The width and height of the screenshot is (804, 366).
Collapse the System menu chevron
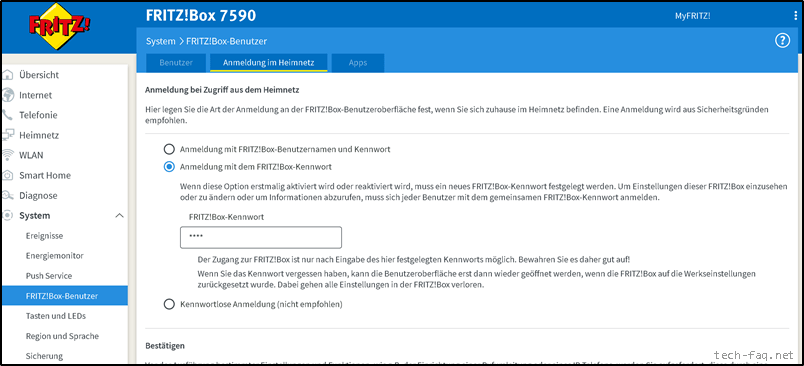(119, 216)
